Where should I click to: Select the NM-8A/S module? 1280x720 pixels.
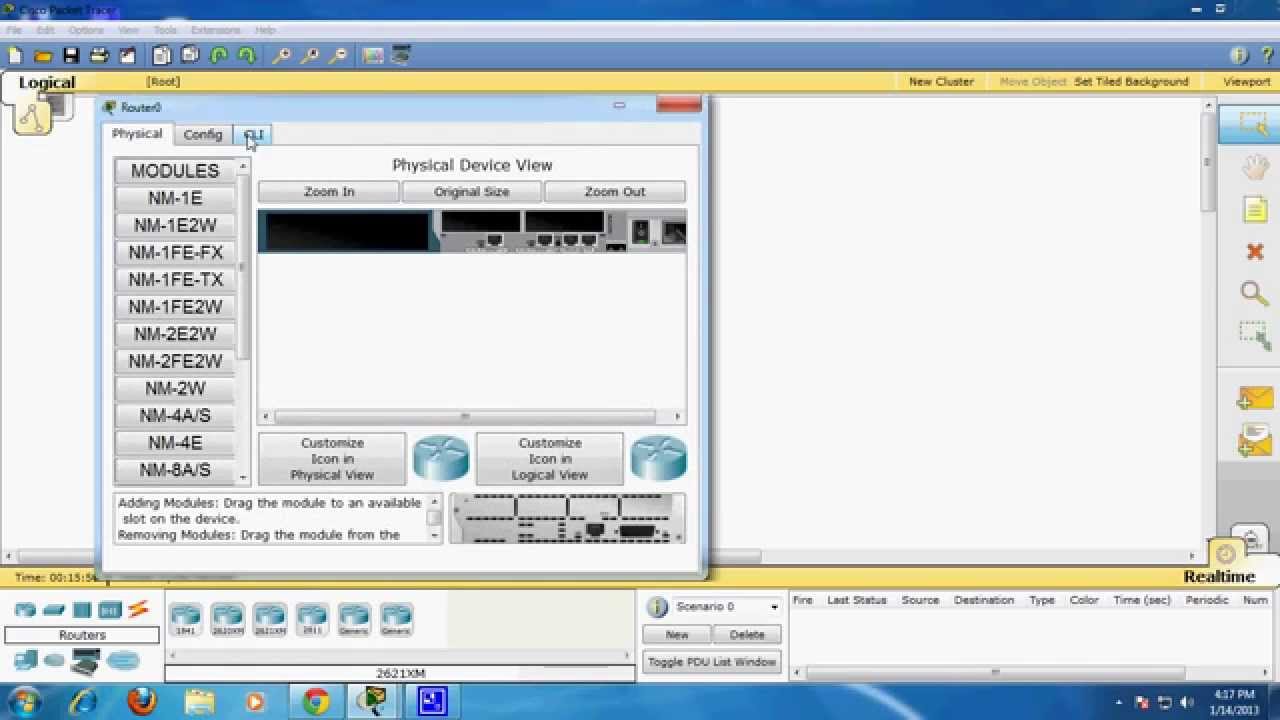[175, 470]
